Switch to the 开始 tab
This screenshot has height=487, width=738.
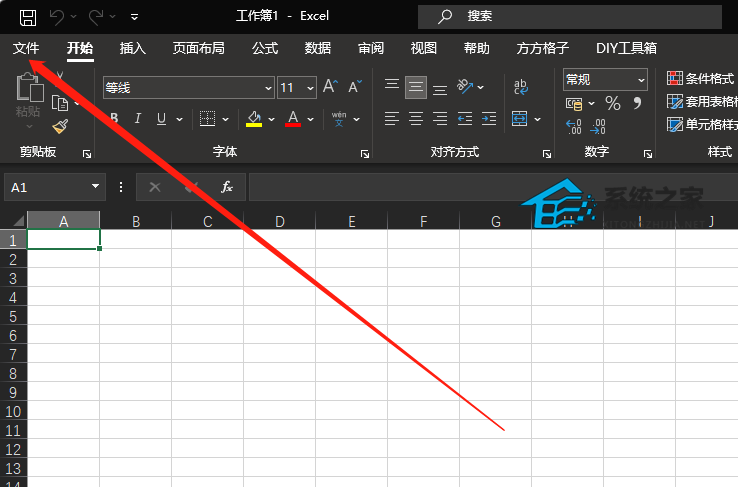[80, 48]
